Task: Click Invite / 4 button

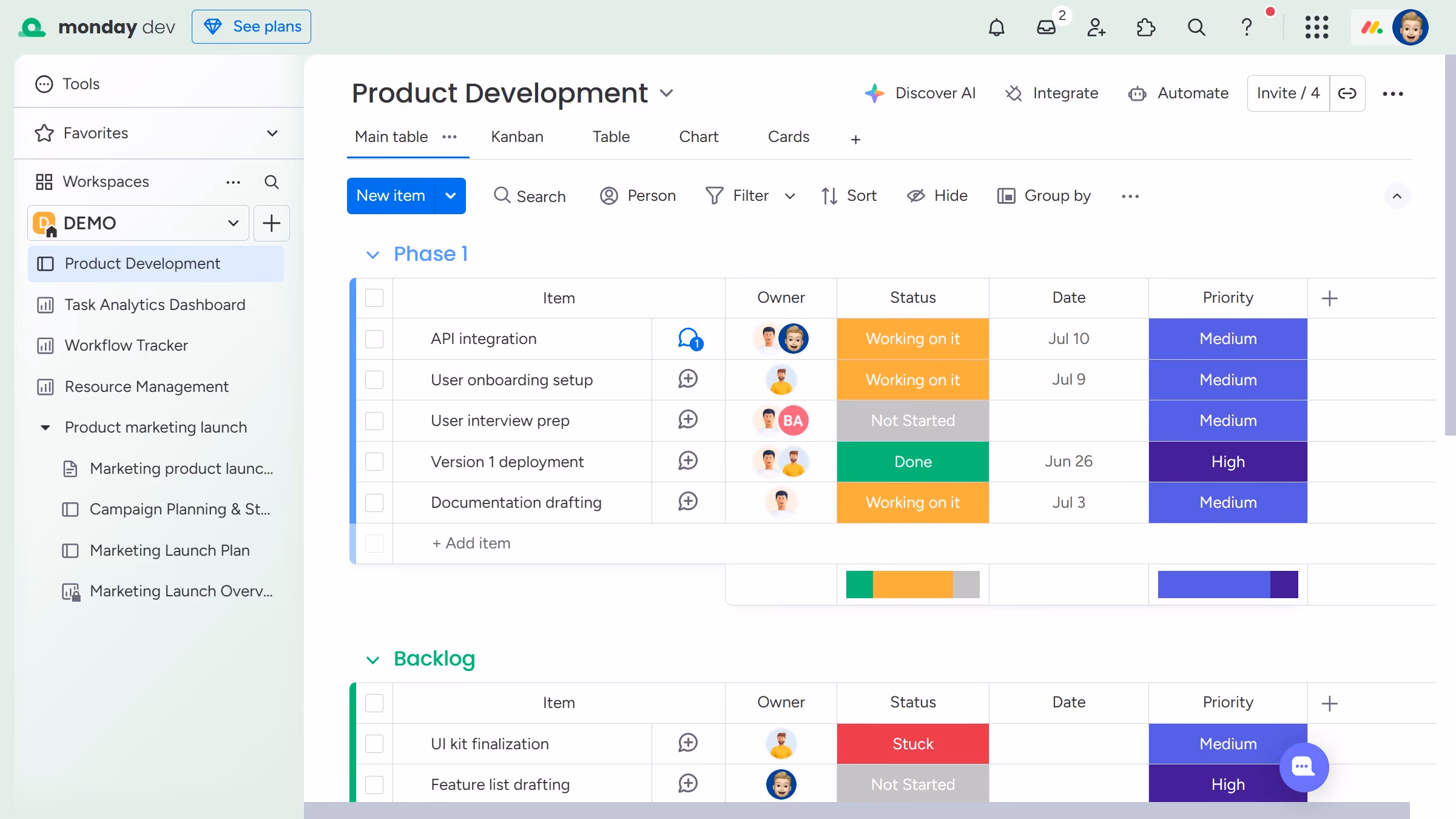Action: (x=1289, y=93)
